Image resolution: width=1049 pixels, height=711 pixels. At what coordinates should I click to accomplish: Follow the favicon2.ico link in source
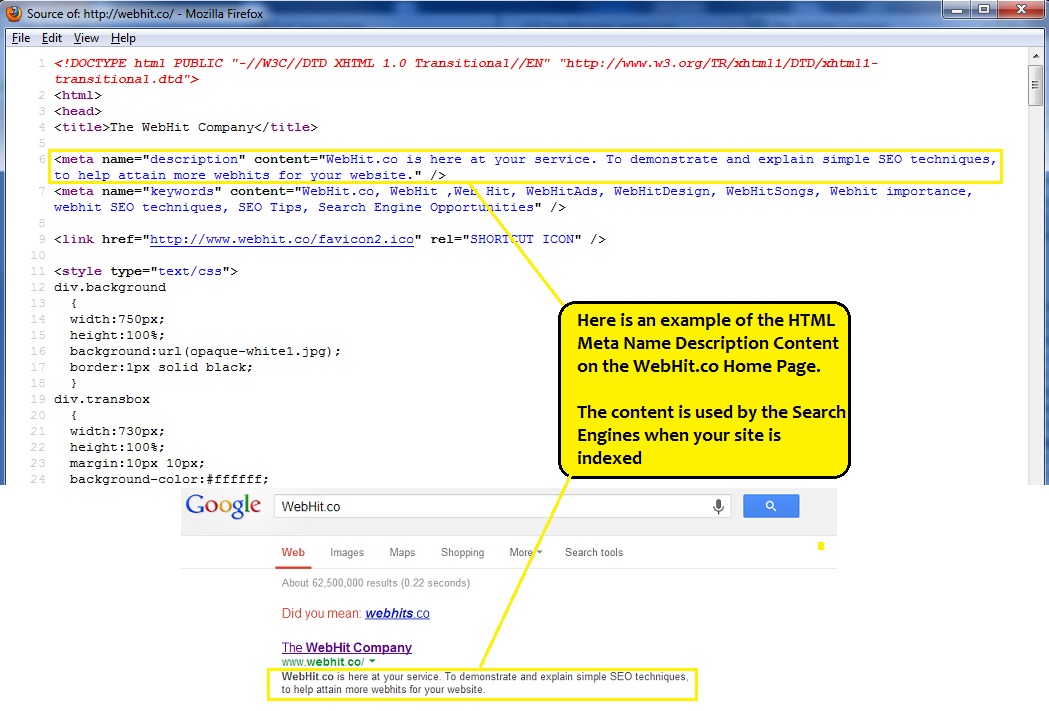[x=281, y=240]
